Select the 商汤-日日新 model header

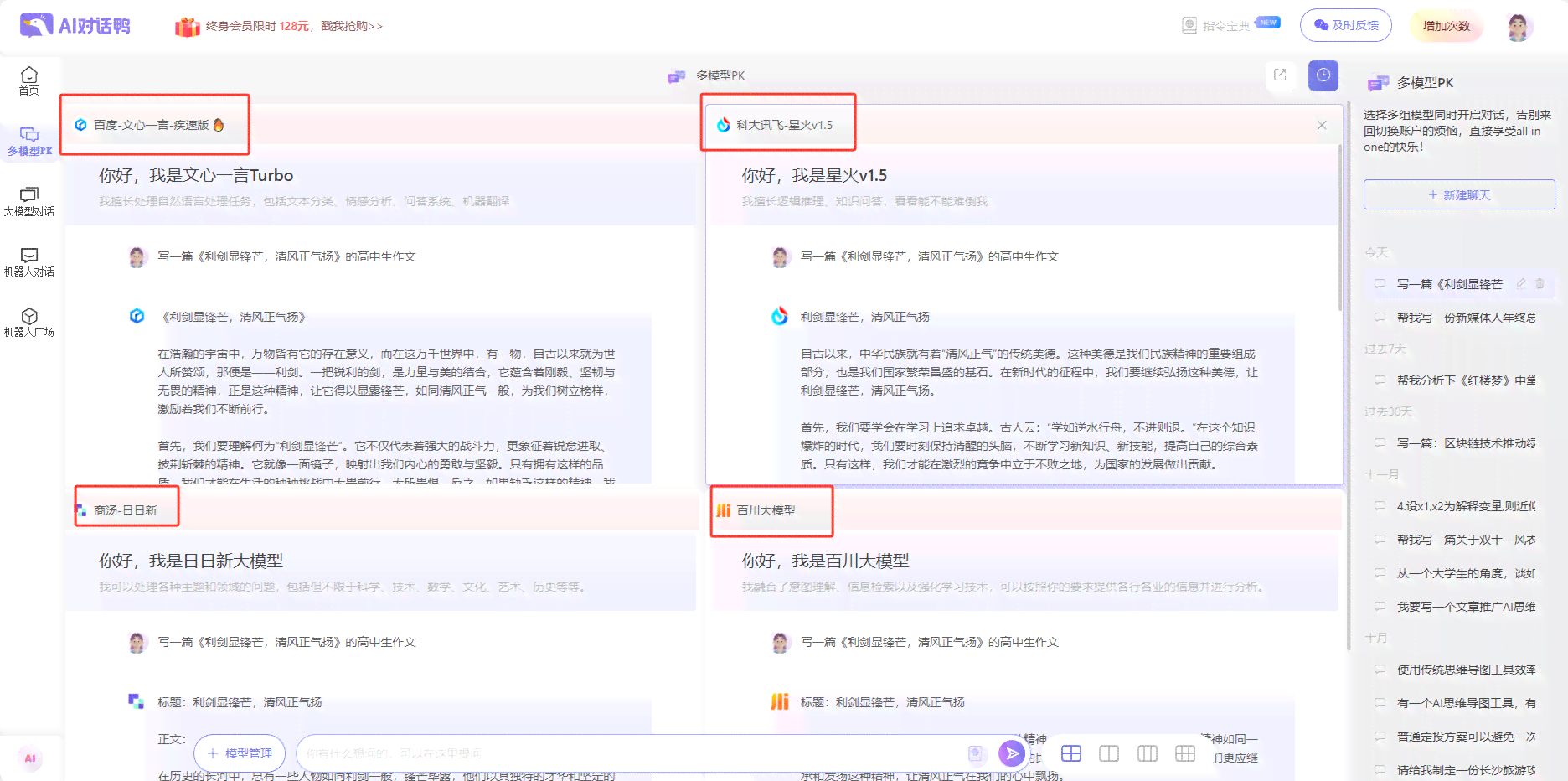coord(116,510)
